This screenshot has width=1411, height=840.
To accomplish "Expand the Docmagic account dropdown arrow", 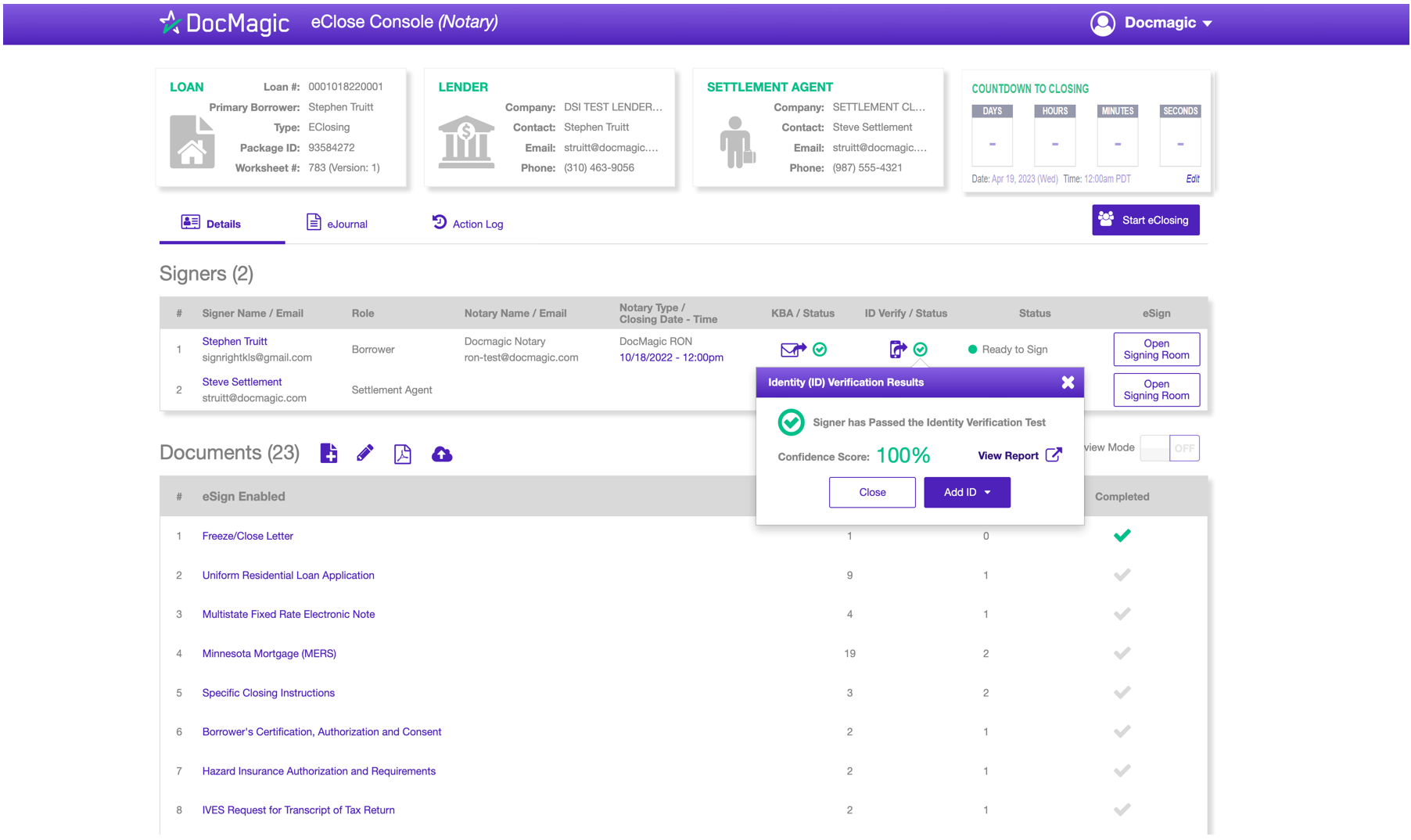I will (x=1208, y=23).
